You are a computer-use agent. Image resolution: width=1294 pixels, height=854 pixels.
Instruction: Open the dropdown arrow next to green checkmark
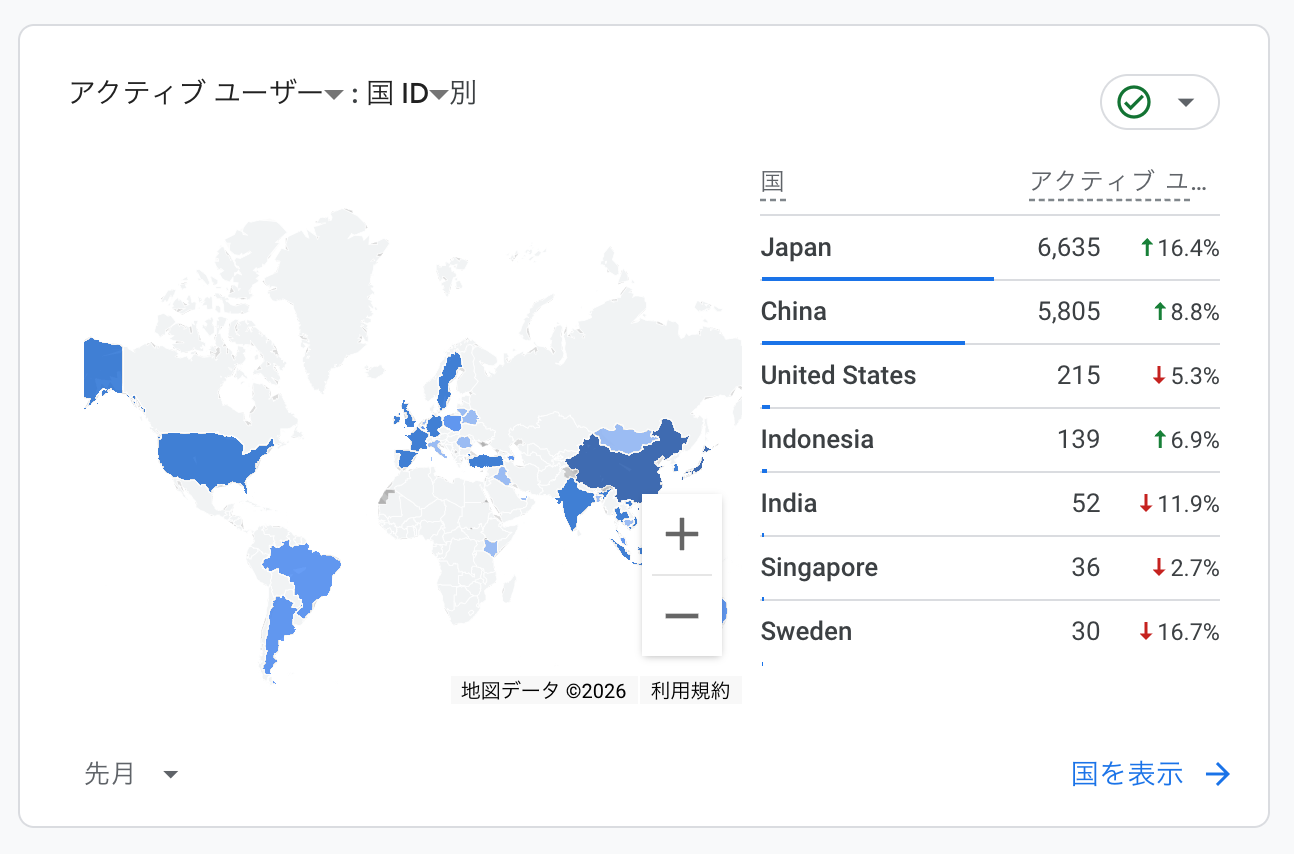[x=1186, y=103]
